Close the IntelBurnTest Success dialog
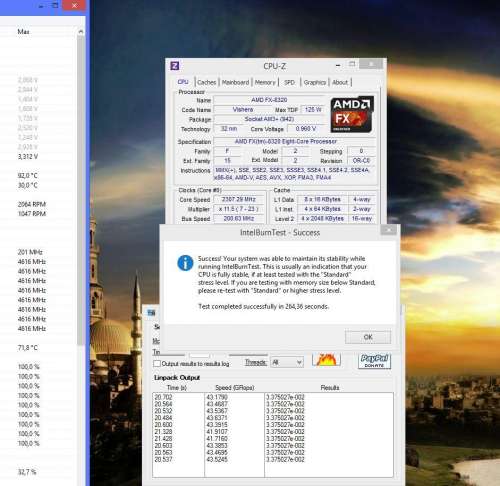 pos(388,230)
